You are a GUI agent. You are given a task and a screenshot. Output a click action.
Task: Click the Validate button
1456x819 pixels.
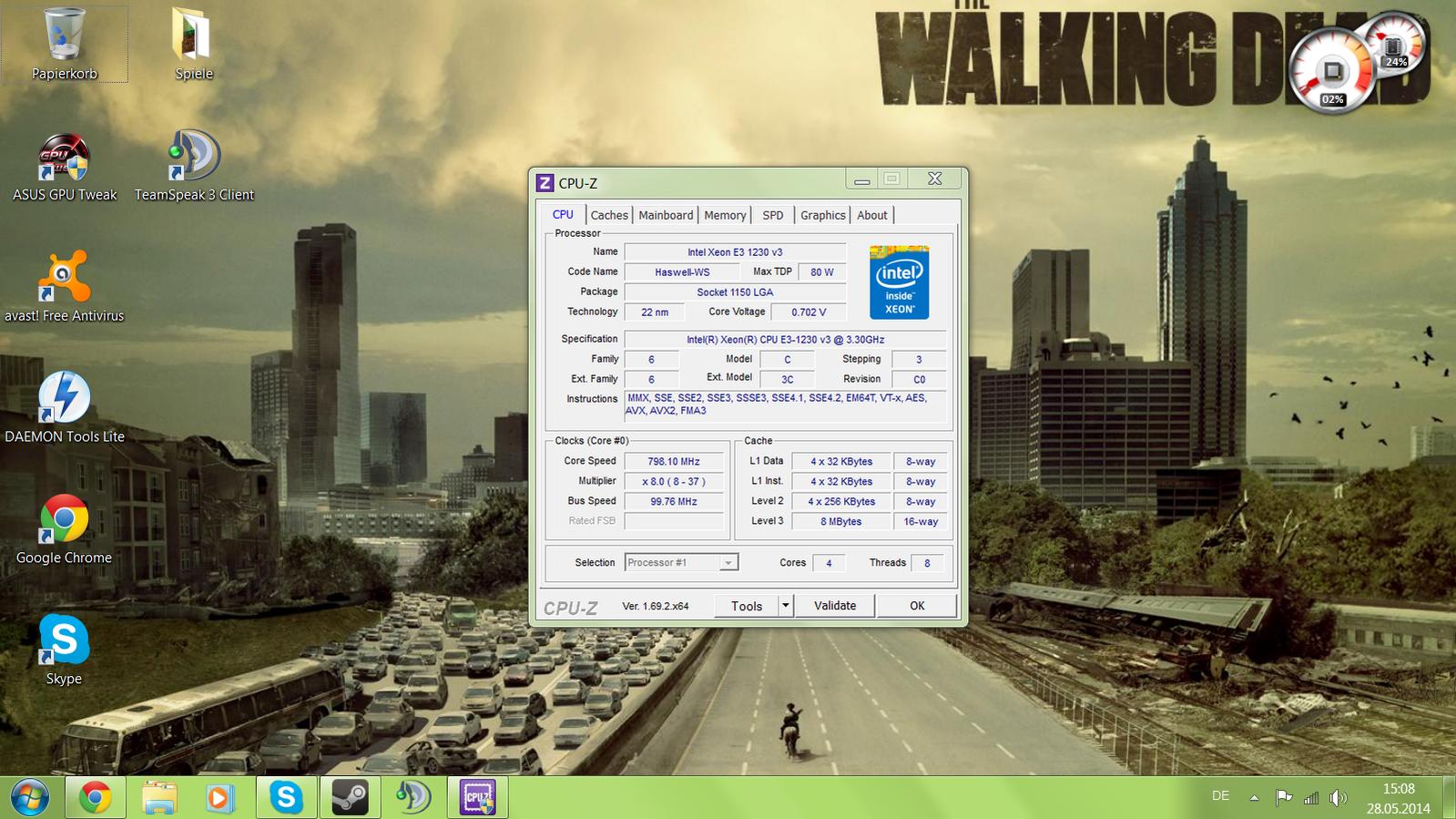tap(835, 605)
